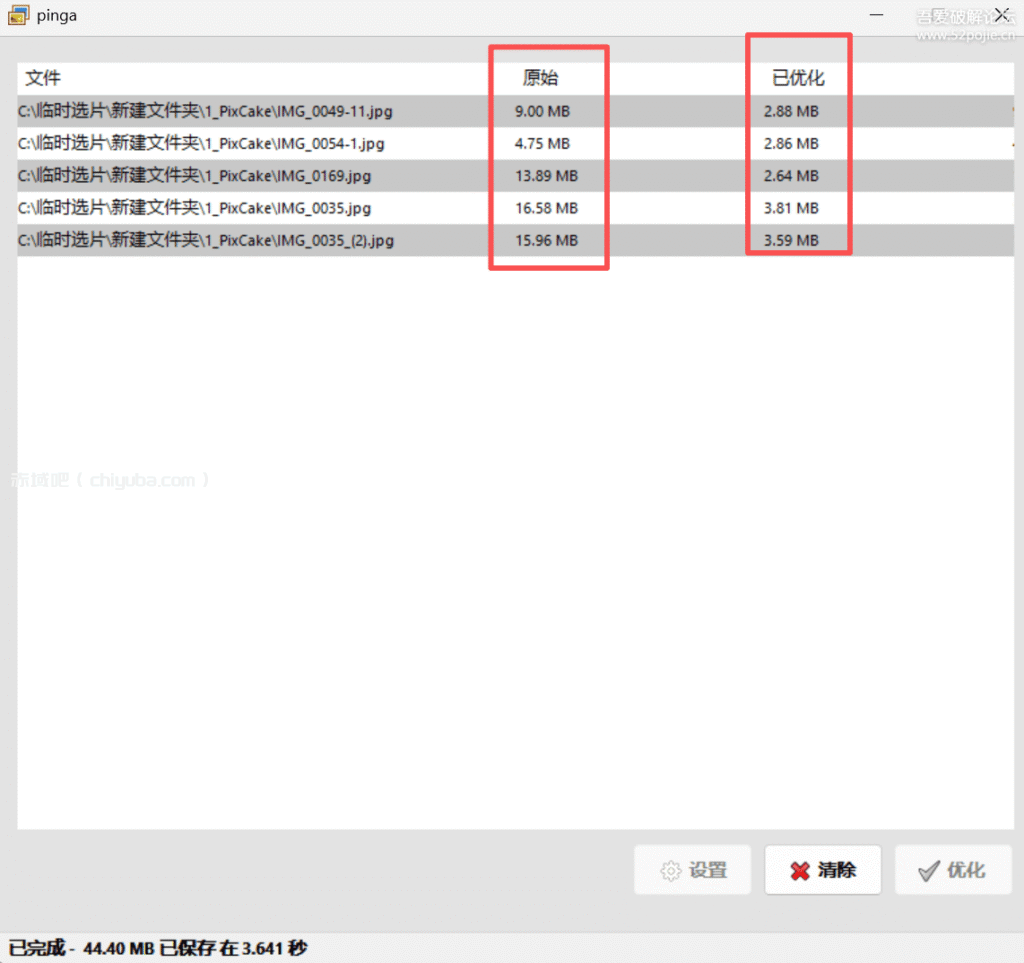Select the IMG_0035.jpg file row
The height and width of the screenshot is (963, 1024).
click(x=195, y=208)
